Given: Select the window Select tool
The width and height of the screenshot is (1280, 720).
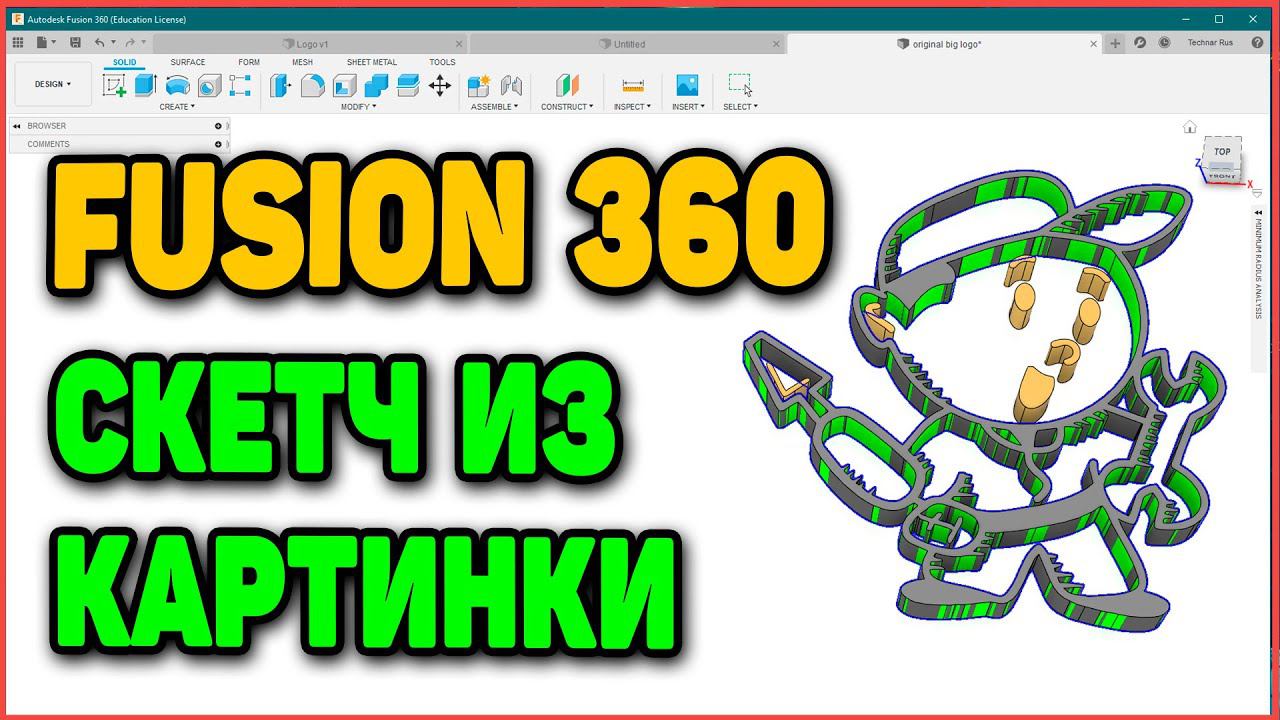Looking at the screenshot, I should click(740, 85).
